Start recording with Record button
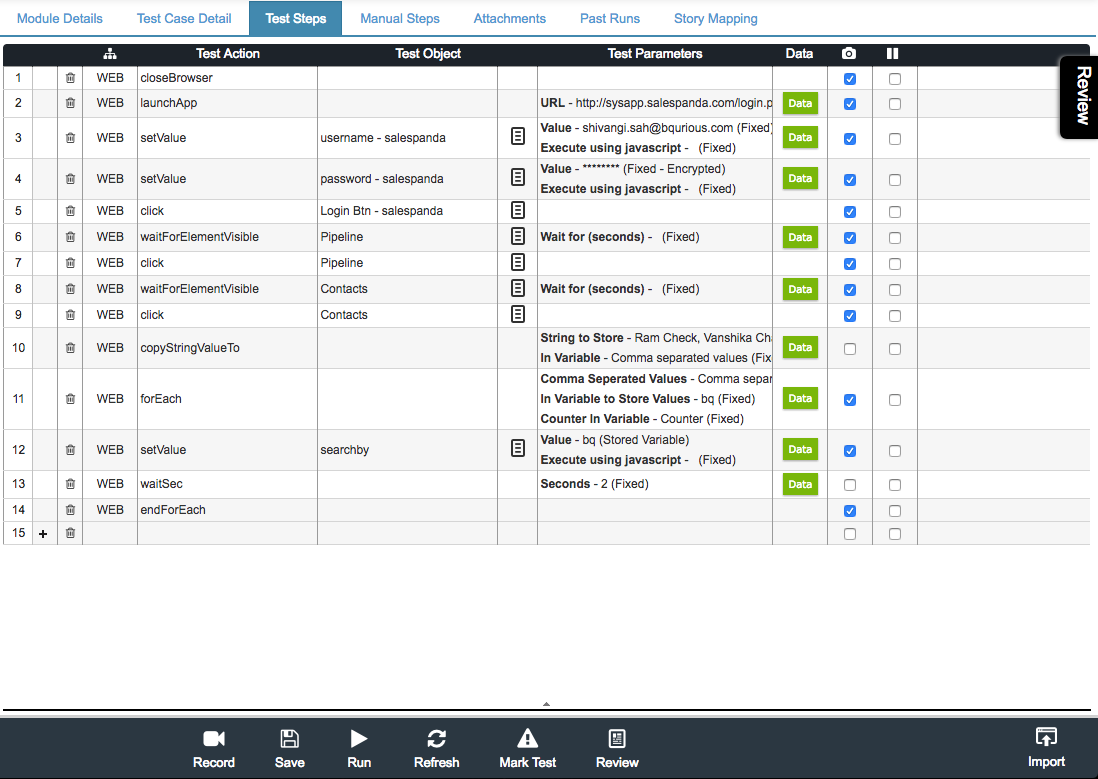1098x779 pixels. (x=214, y=749)
